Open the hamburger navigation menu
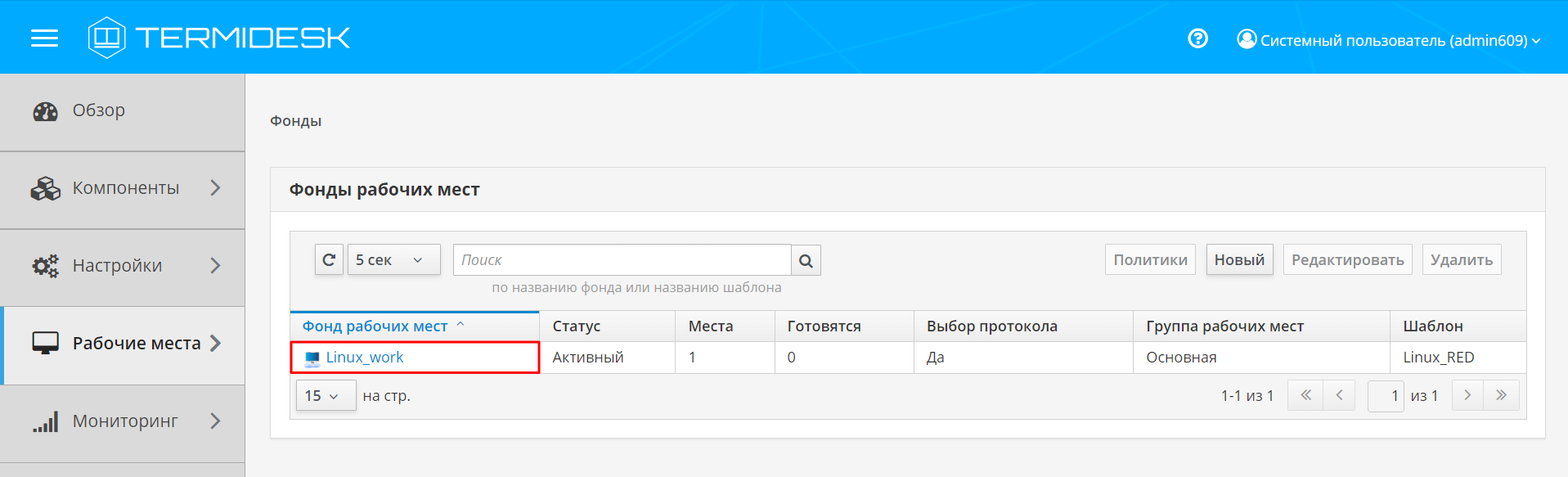The height and width of the screenshot is (477, 1568). 44,38
